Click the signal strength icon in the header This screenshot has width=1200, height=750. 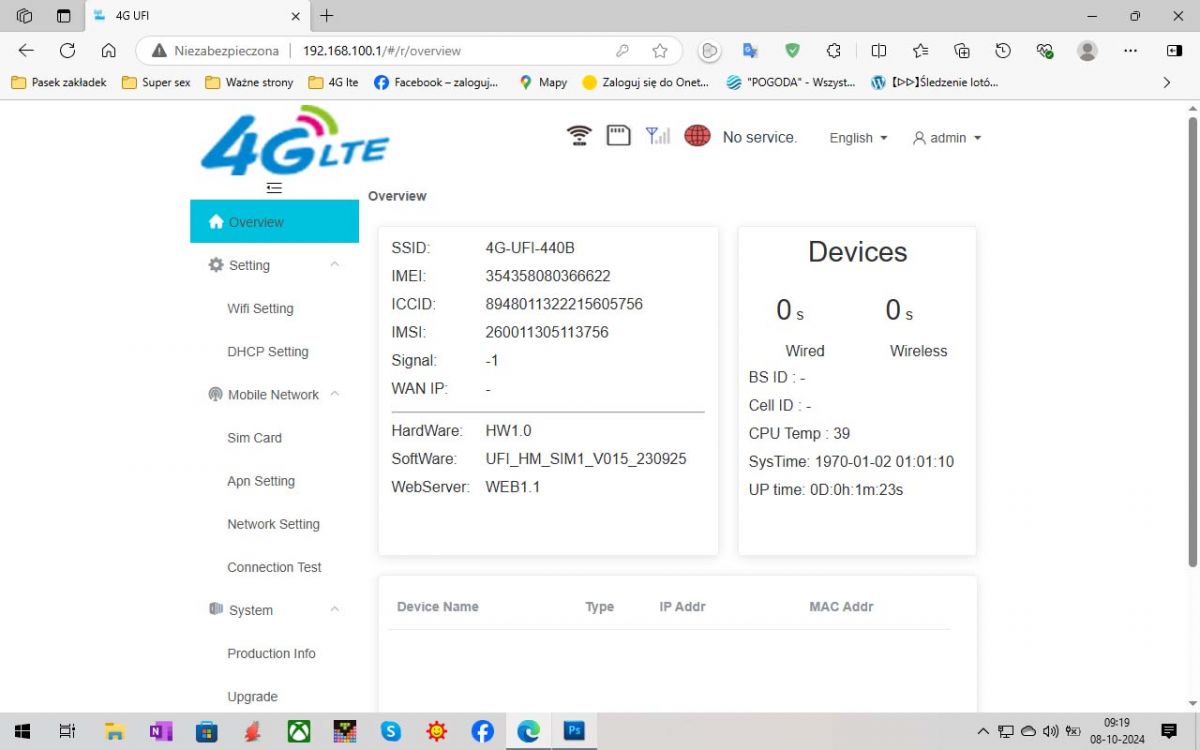[x=657, y=134]
